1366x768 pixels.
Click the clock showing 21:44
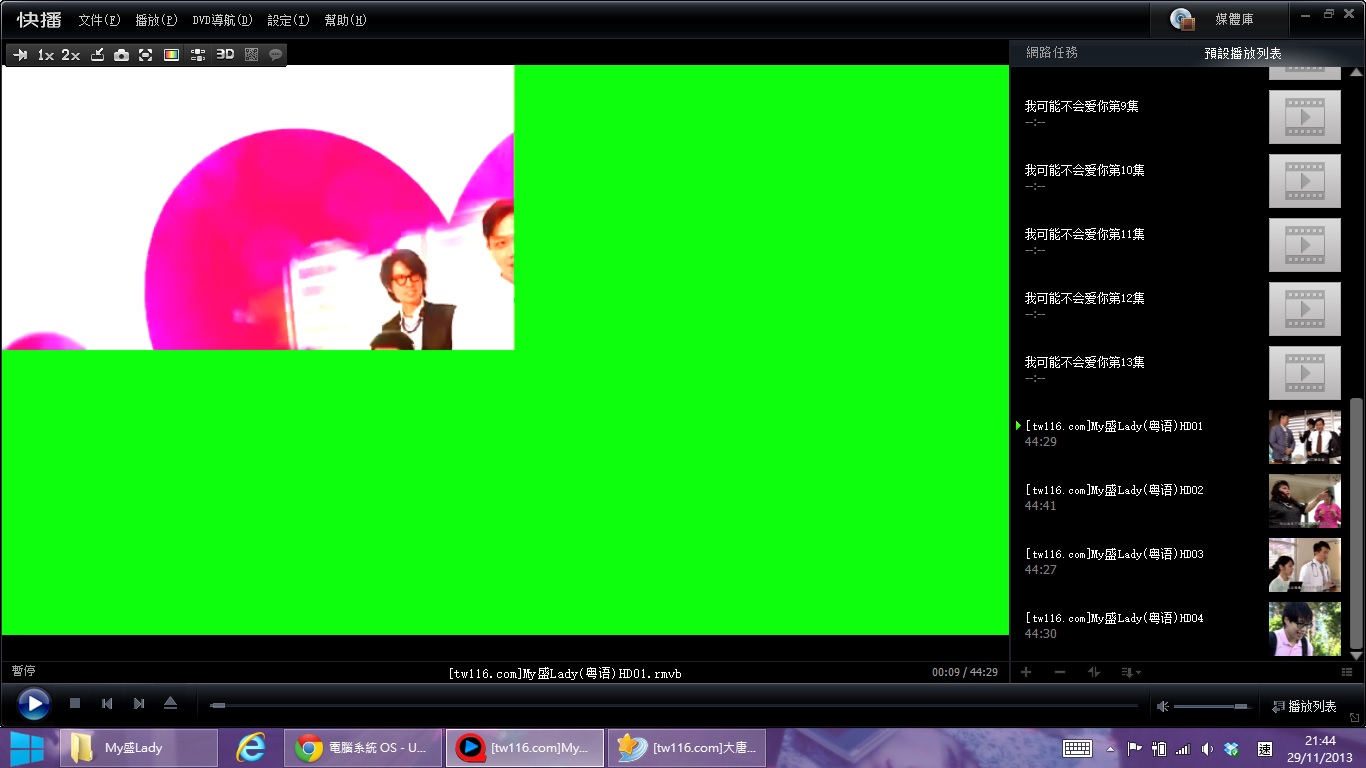pos(1320,748)
